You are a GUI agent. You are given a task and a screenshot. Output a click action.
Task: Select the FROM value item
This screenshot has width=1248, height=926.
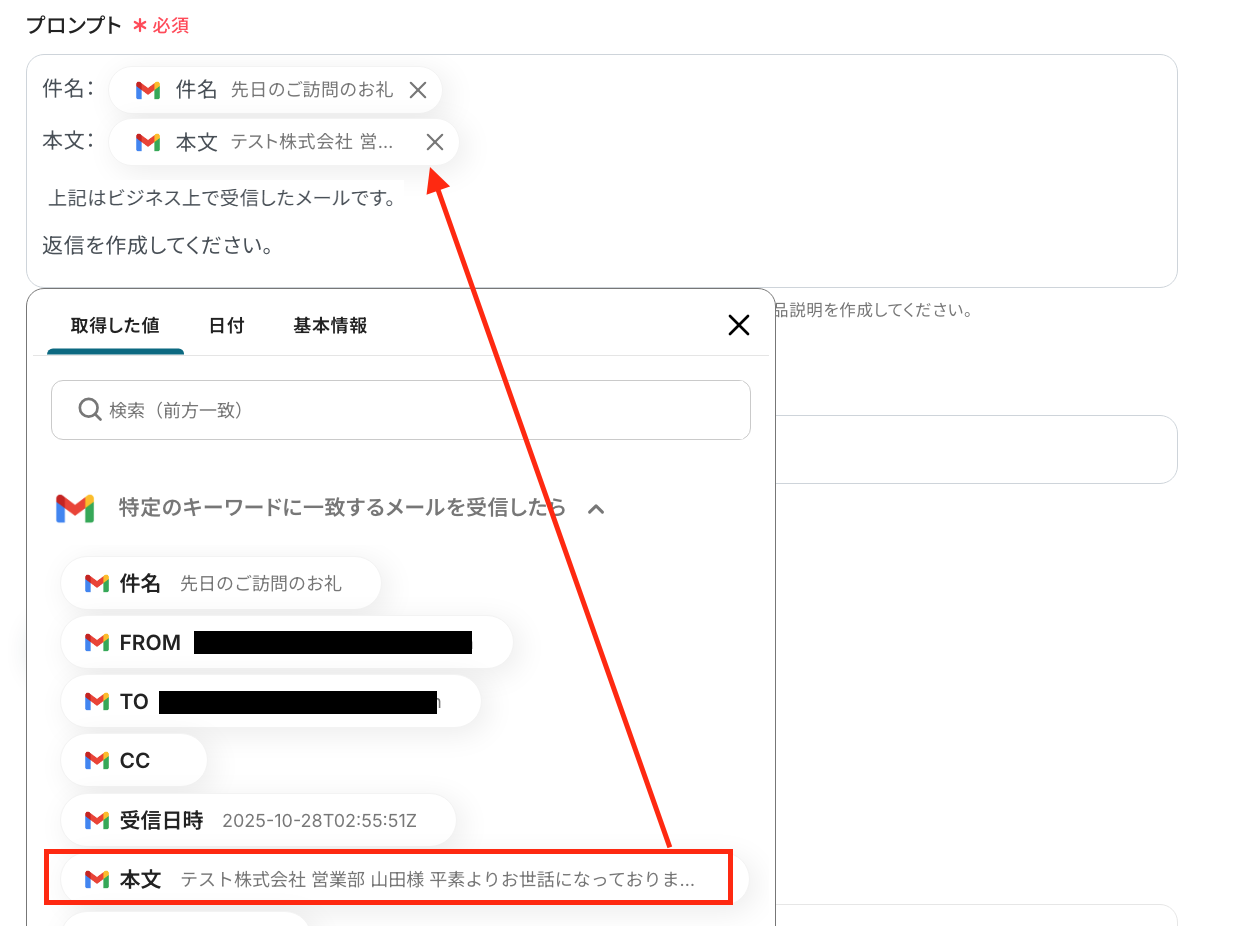287,642
